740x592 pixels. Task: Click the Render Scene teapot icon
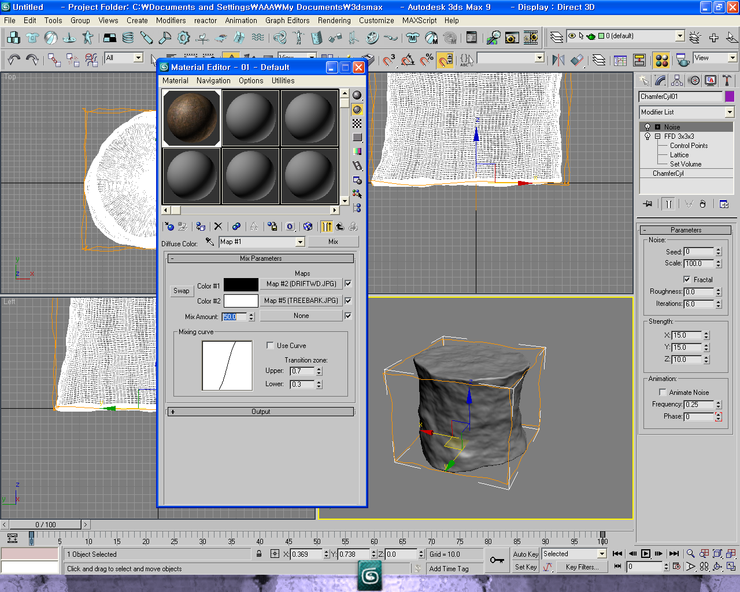point(682,59)
